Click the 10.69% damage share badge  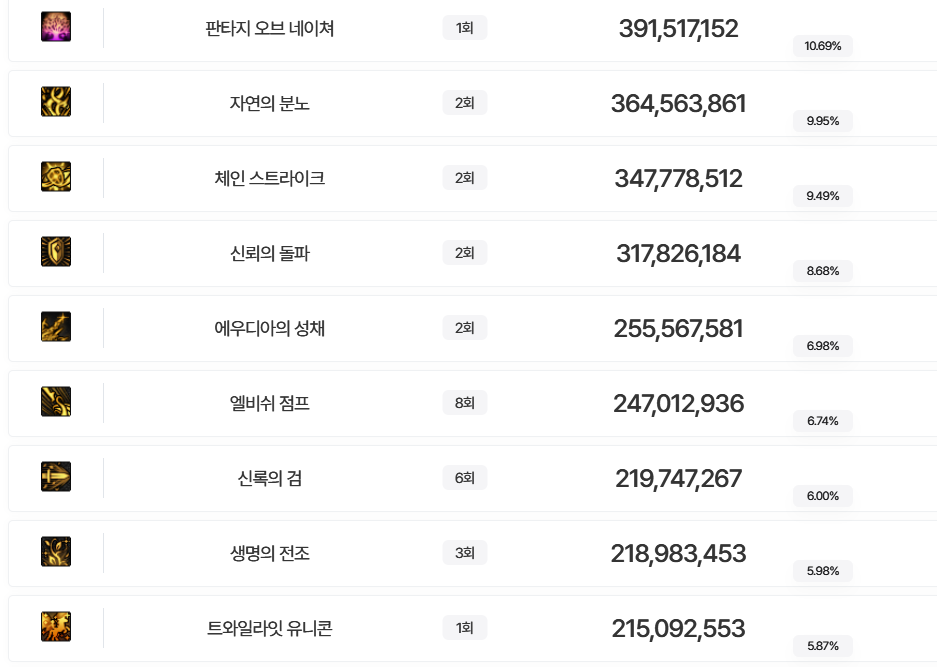click(x=823, y=46)
